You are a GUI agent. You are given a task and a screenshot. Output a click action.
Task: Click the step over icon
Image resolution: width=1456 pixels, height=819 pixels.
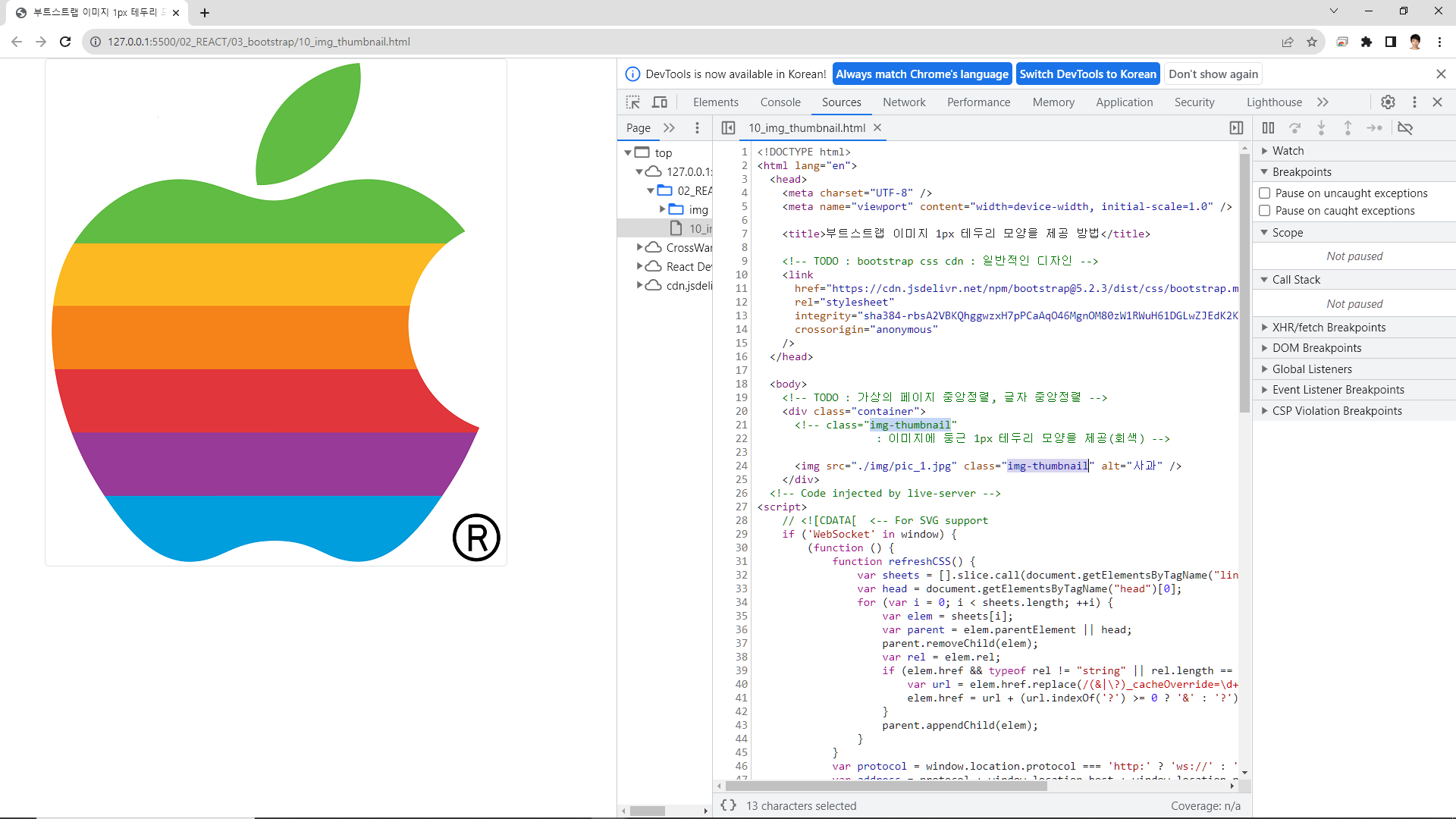1295,128
